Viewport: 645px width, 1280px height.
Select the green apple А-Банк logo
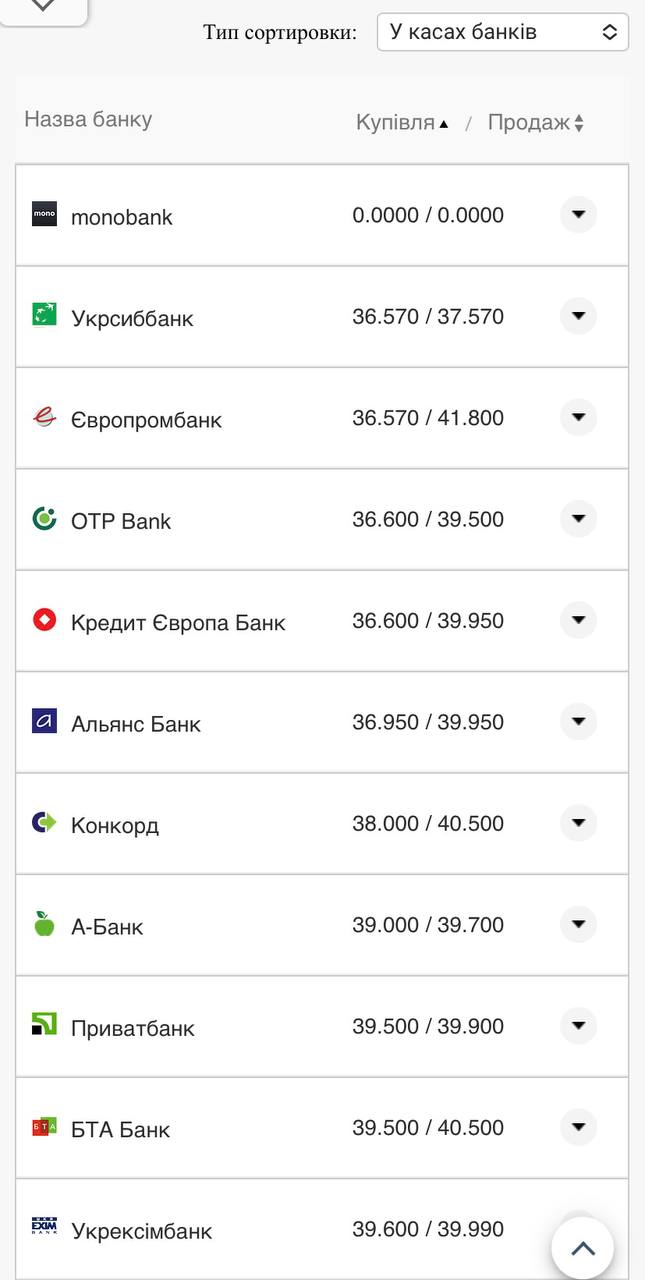pyautogui.click(x=44, y=925)
